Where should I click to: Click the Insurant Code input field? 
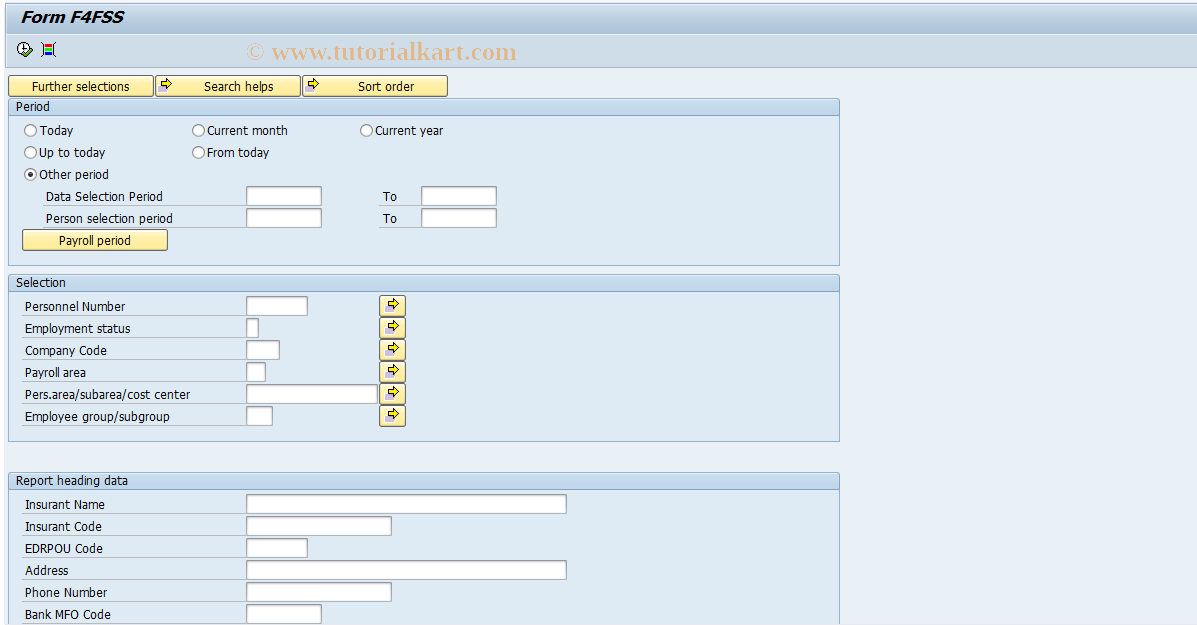click(319, 526)
